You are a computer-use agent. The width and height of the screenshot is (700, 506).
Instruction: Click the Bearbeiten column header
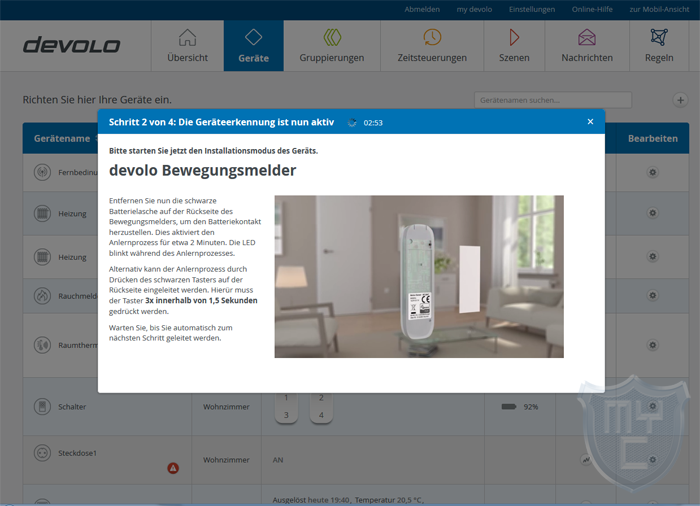coord(653,138)
